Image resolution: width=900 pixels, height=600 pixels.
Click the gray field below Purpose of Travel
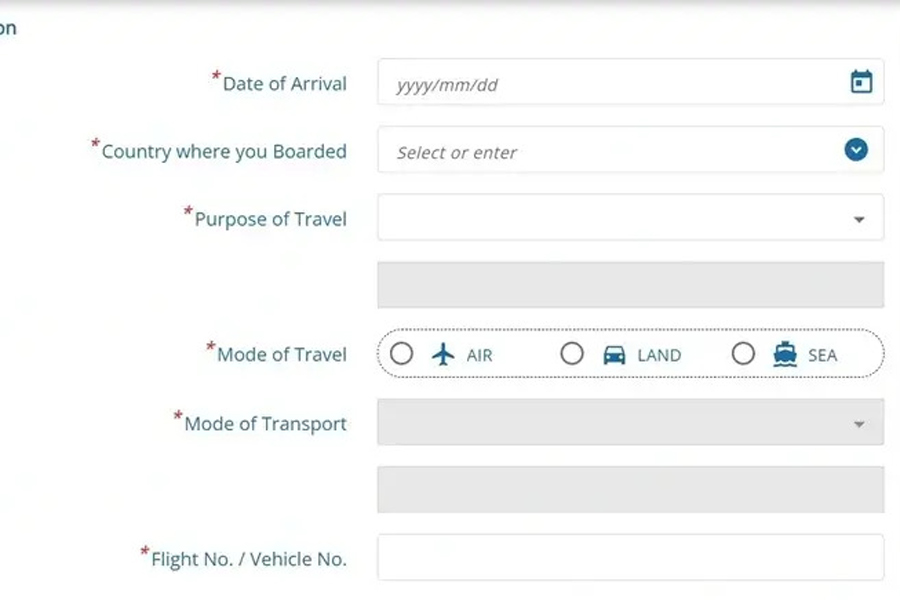[x=630, y=285]
